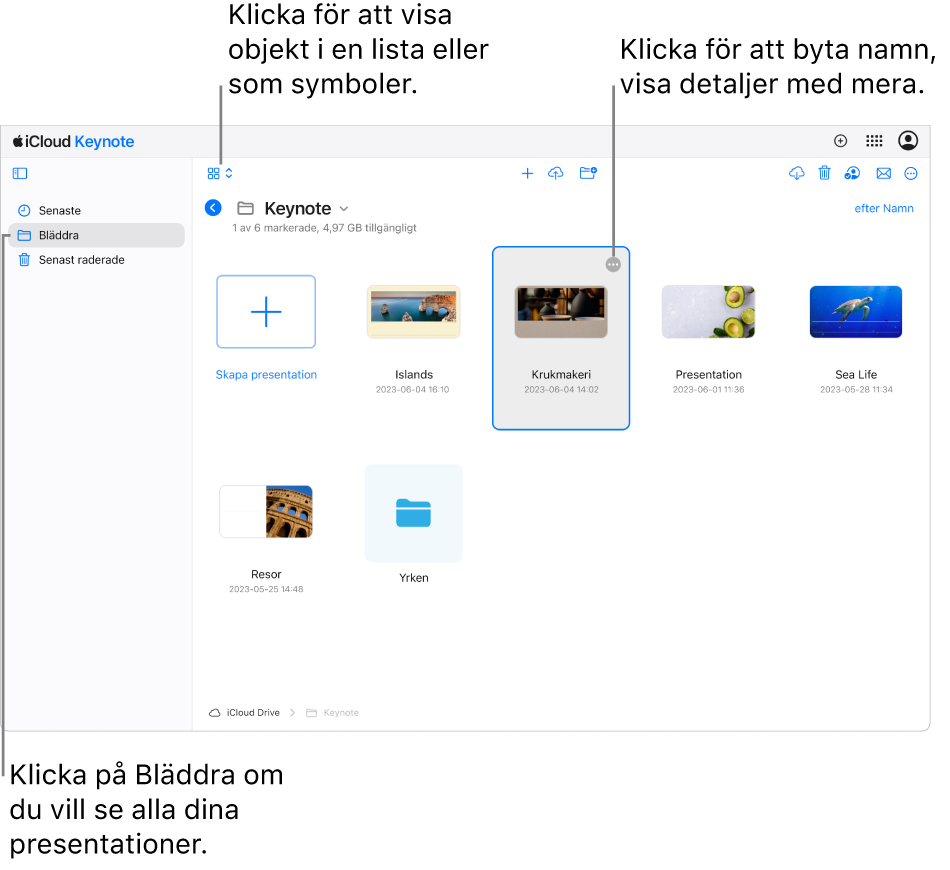Select the Sea Life presentation thumbnail

(855, 311)
